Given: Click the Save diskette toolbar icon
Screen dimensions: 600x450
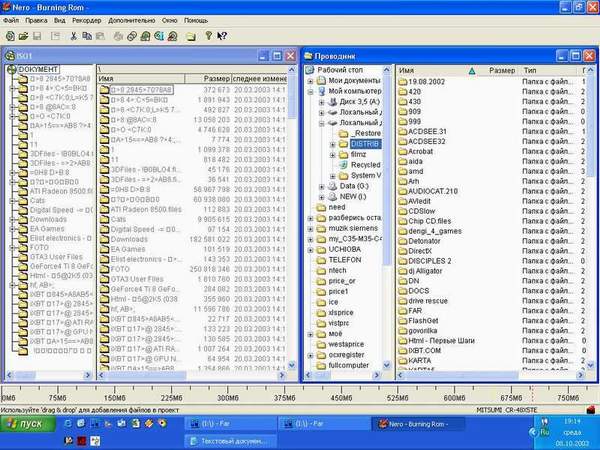Looking at the screenshot, I should [x=38, y=35].
